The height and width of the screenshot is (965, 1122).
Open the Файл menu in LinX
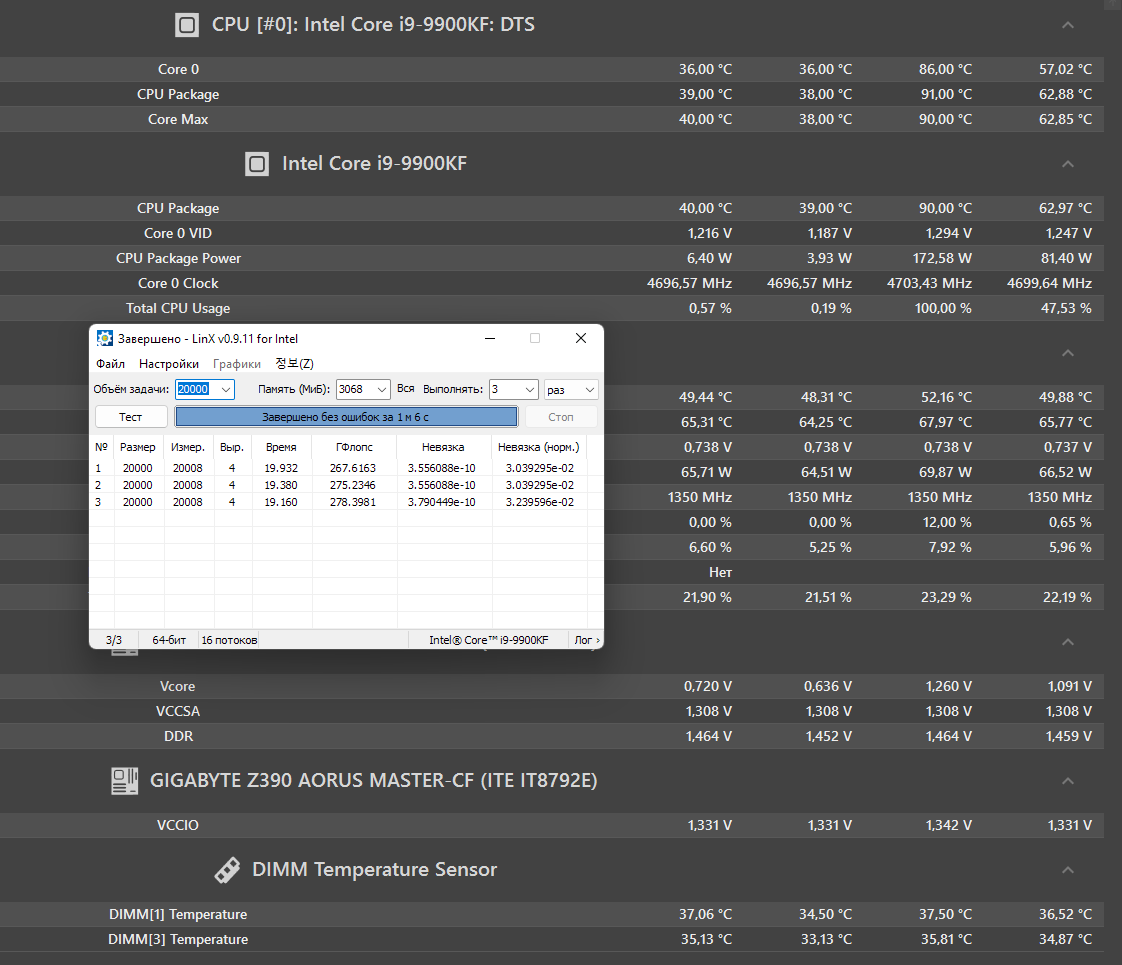(110, 363)
